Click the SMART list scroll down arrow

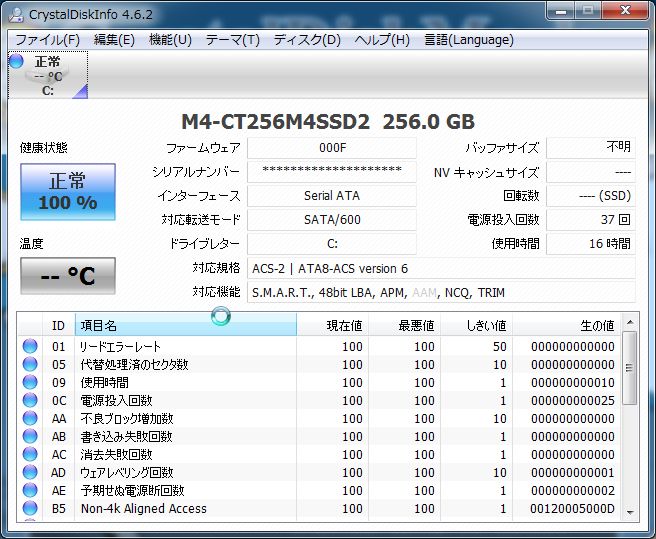coord(630,512)
